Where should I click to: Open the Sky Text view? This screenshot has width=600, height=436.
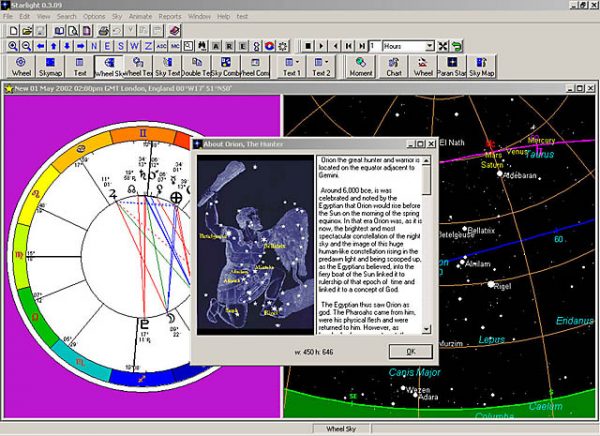coord(169,66)
